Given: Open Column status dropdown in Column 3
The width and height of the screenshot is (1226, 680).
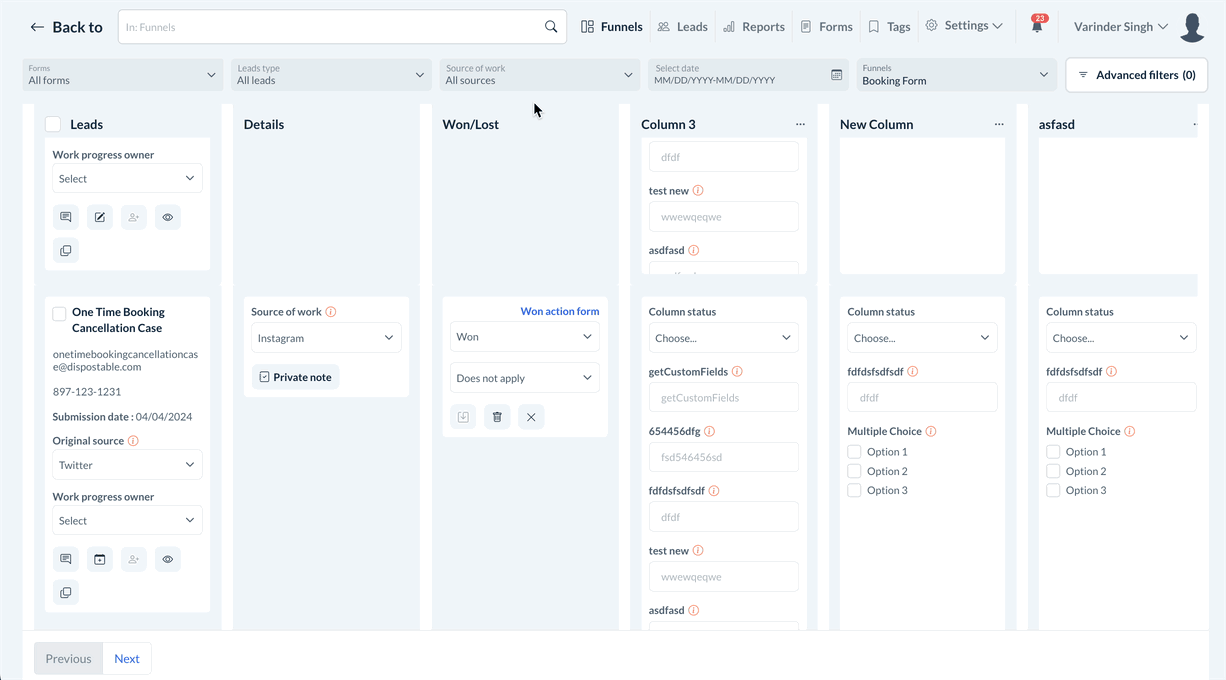Looking at the screenshot, I should pyautogui.click(x=723, y=338).
